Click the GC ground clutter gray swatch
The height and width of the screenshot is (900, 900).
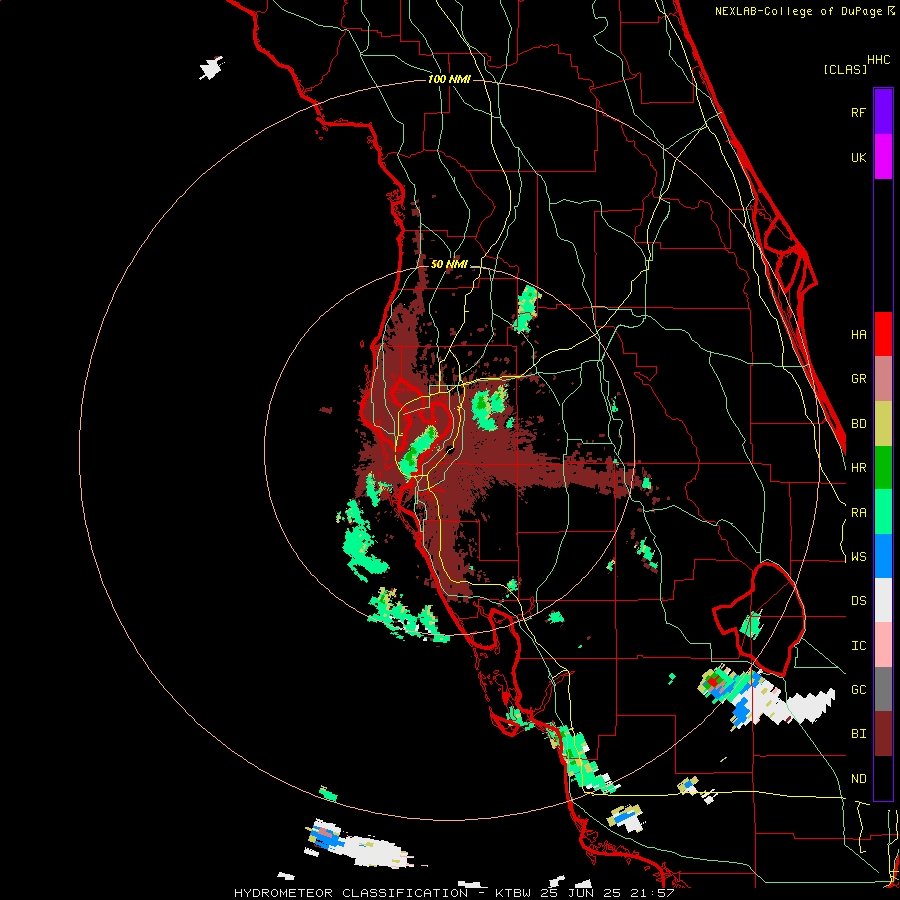point(883,689)
